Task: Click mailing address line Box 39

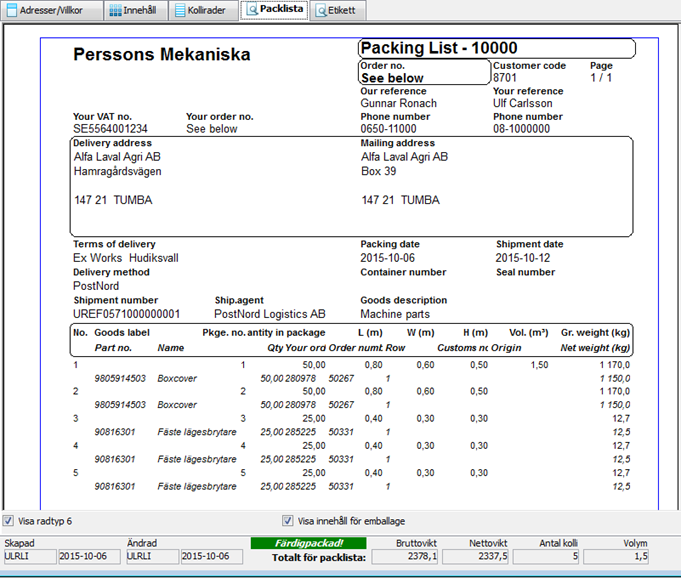Action: [x=379, y=171]
